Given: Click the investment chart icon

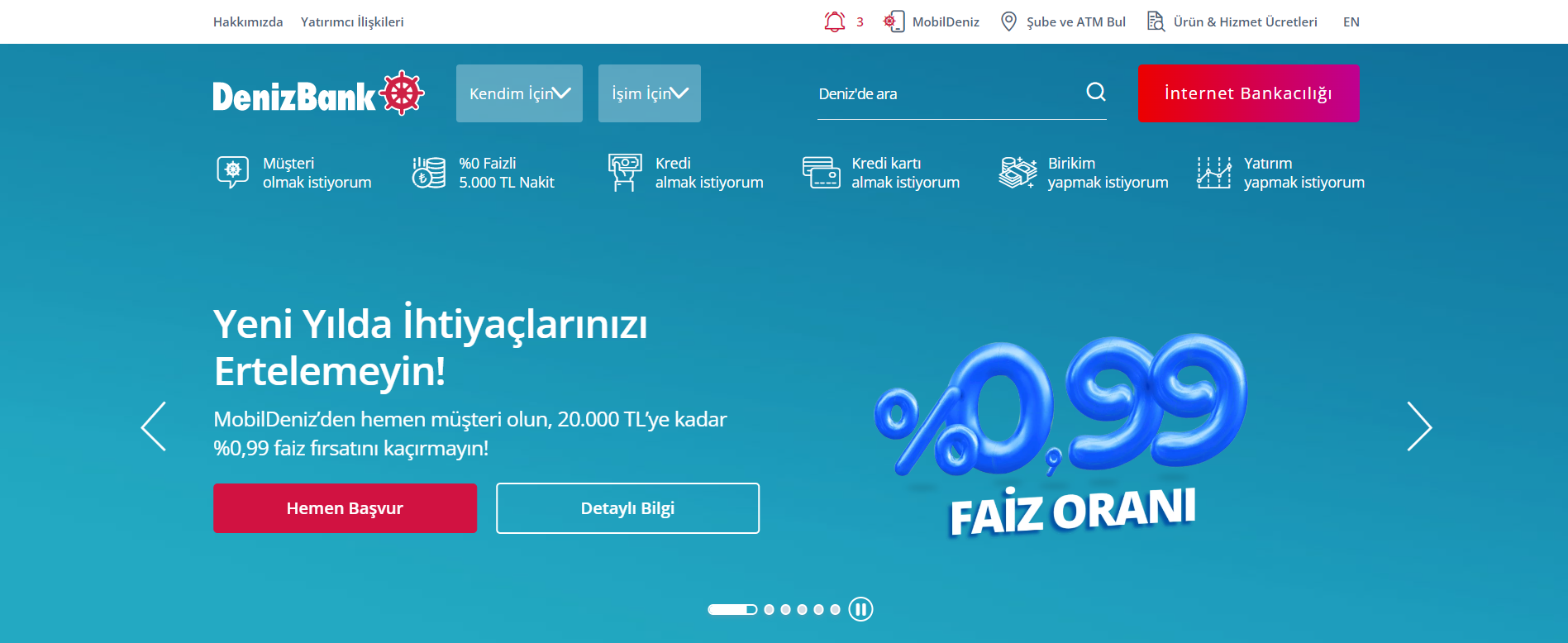Looking at the screenshot, I should (x=1214, y=172).
